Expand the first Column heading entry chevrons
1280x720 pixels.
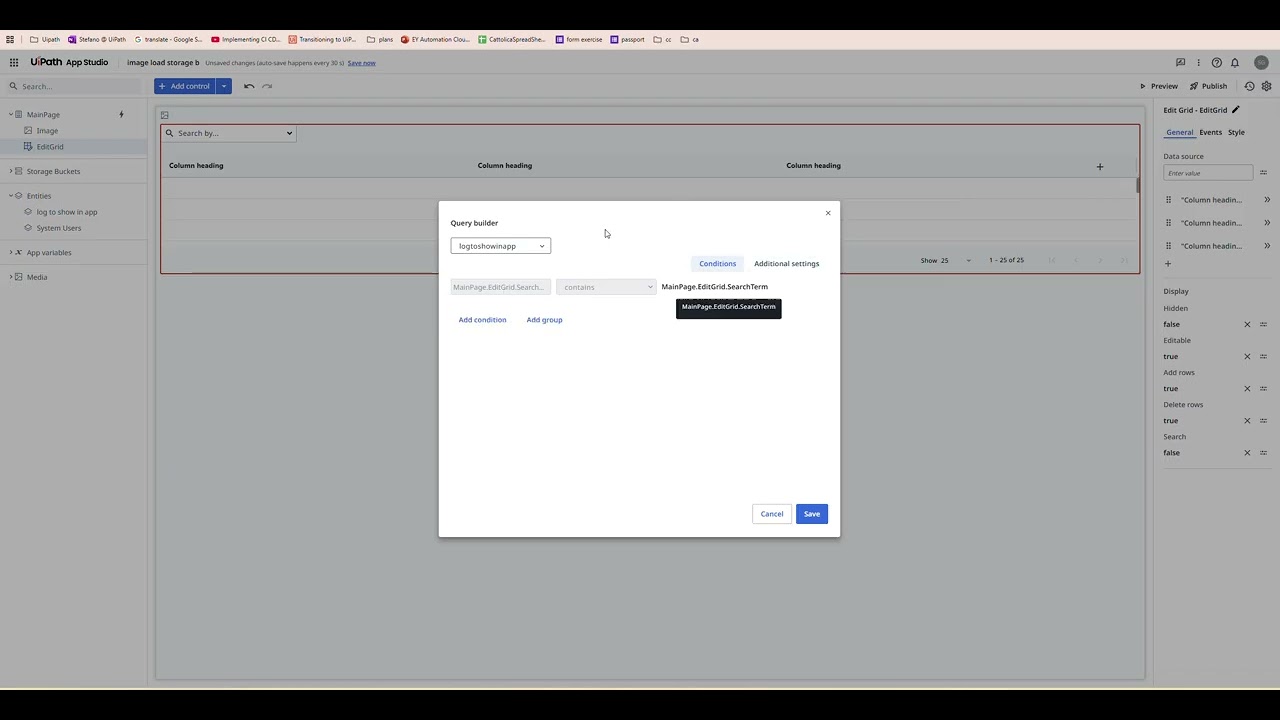pos(1267,200)
